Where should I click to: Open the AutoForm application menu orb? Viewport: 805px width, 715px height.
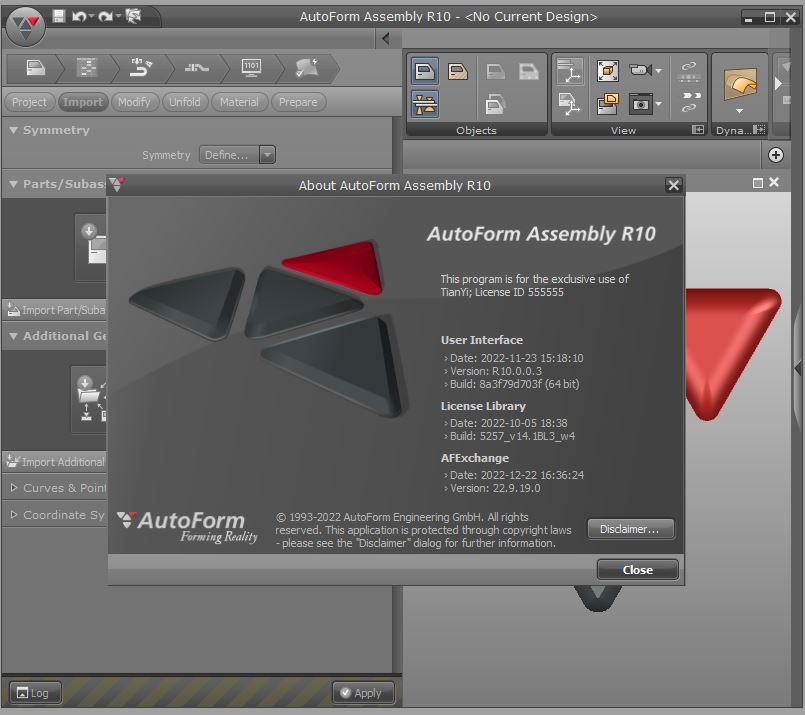coord(25,26)
